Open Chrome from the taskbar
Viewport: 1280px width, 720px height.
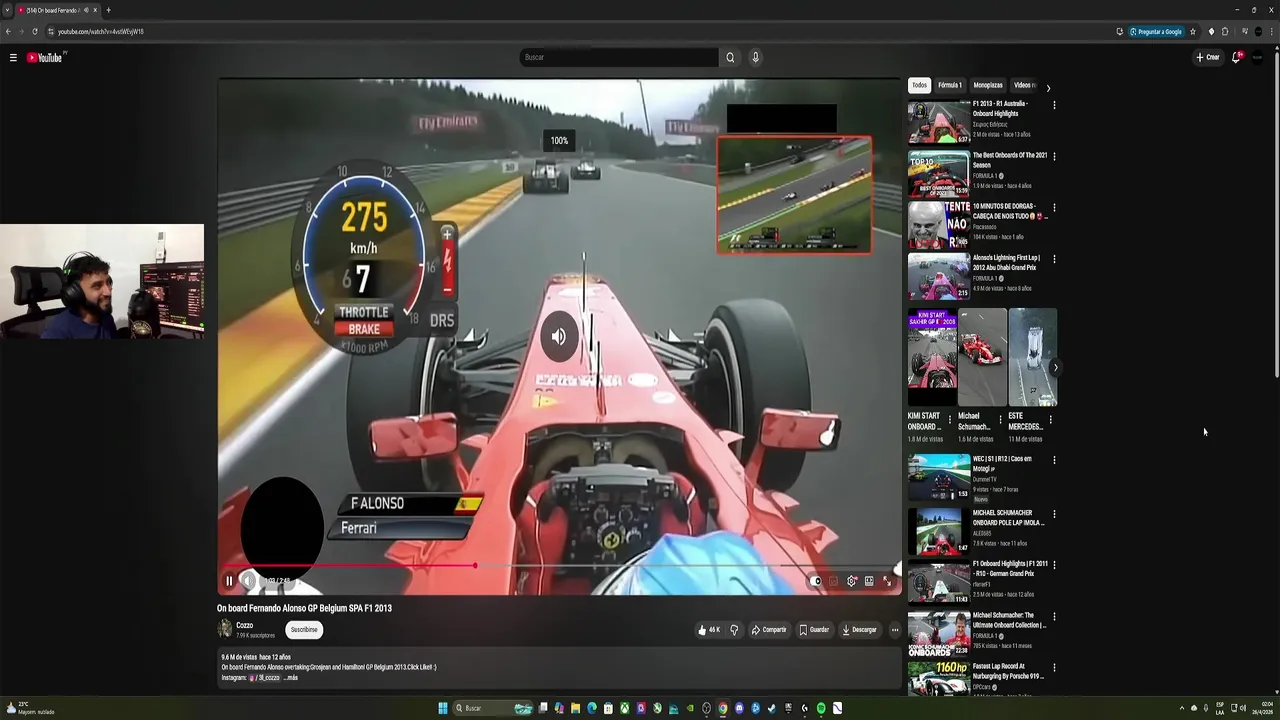[723, 708]
